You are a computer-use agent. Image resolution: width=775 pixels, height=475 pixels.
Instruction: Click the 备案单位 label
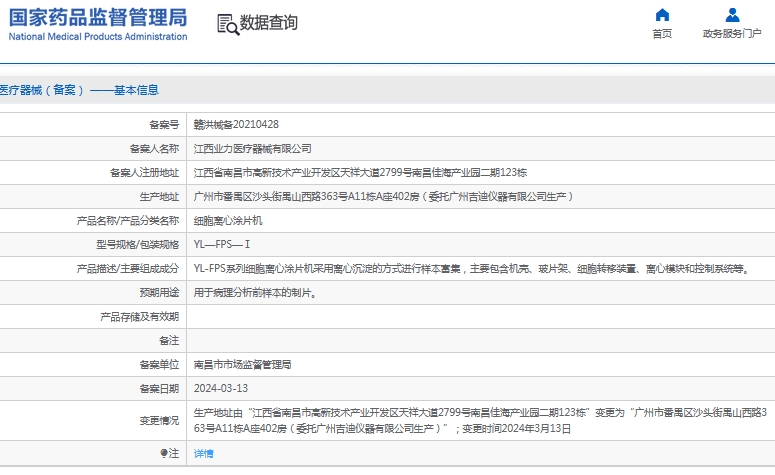(x=159, y=365)
